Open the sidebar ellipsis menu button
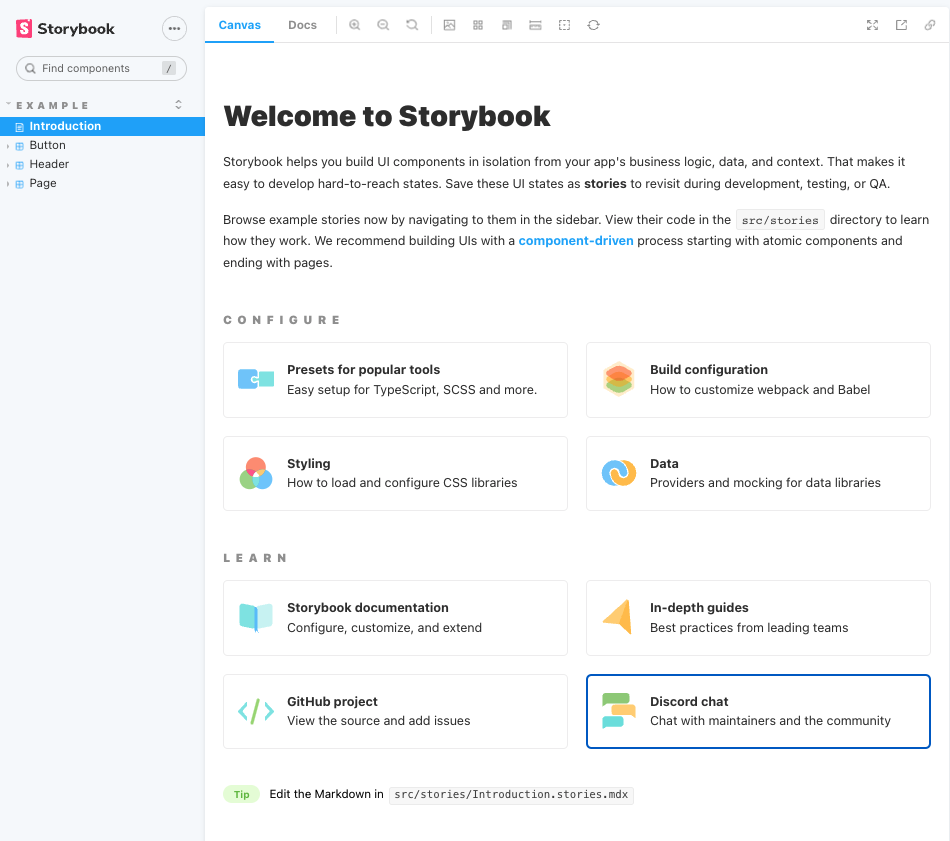950x841 pixels. (174, 28)
